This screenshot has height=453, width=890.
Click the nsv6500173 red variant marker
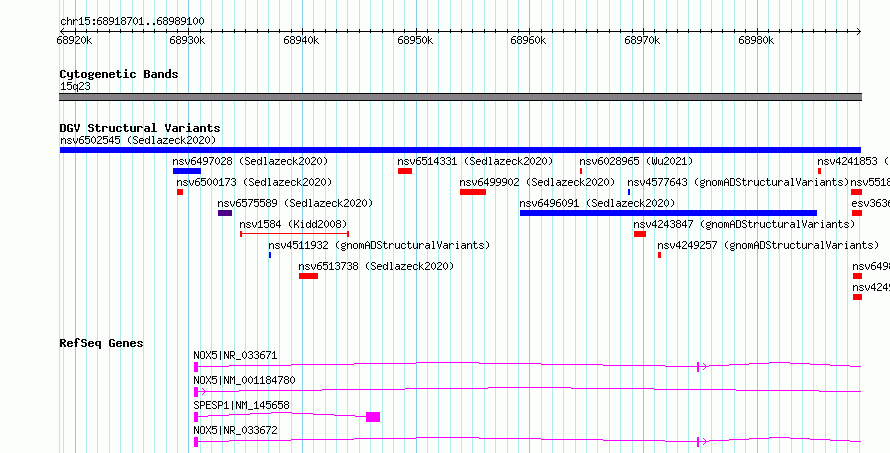tap(180, 192)
